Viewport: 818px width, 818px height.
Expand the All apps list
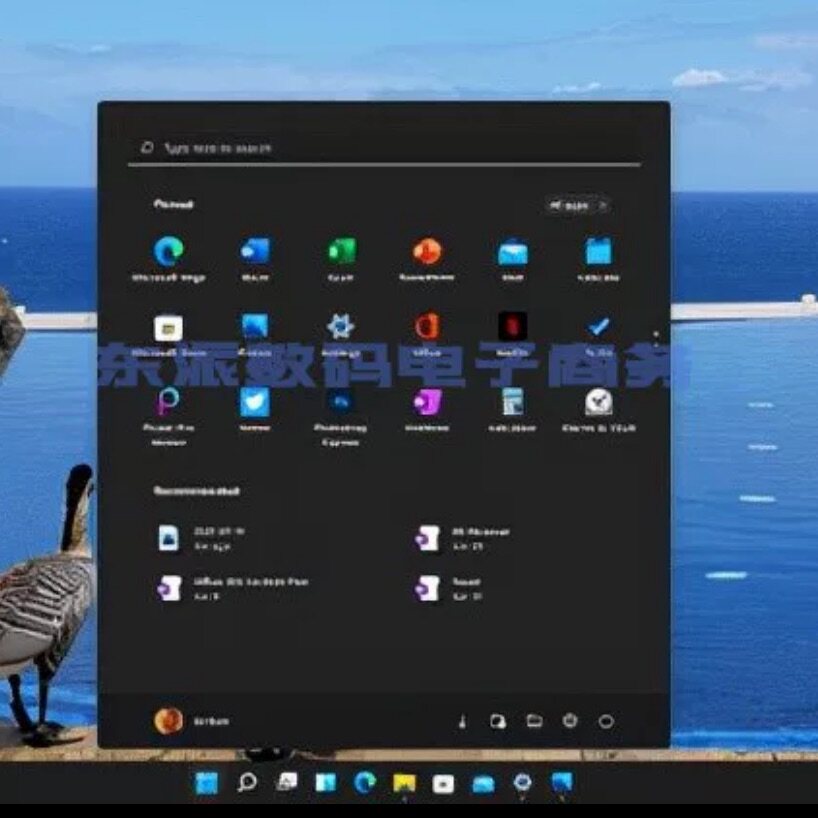[x=578, y=206]
